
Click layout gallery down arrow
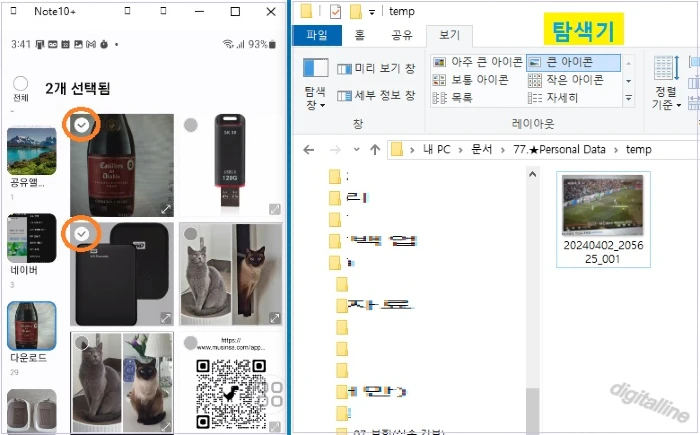click(628, 81)
